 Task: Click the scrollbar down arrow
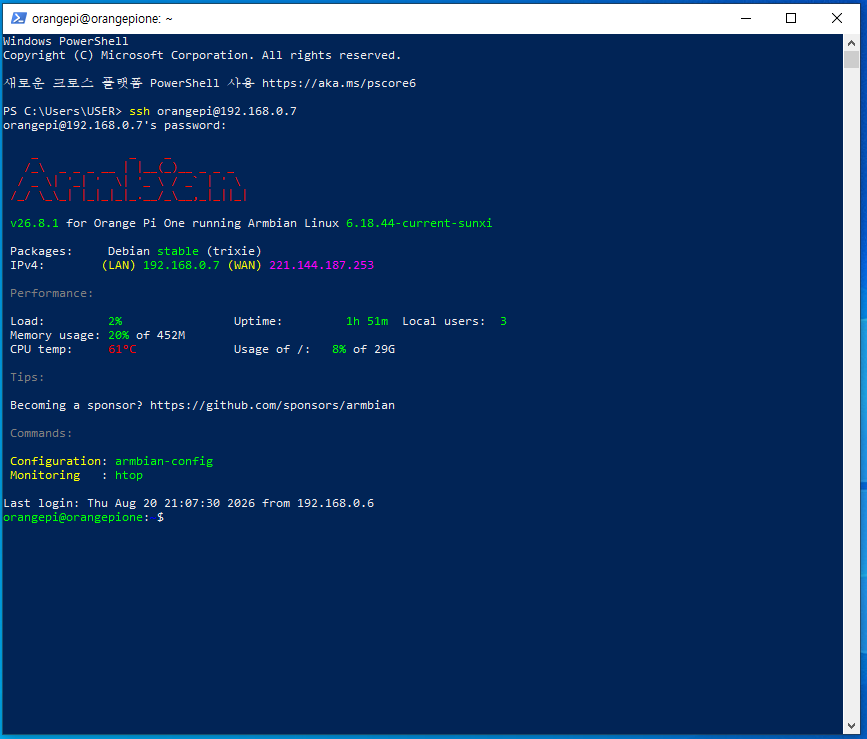852,726
